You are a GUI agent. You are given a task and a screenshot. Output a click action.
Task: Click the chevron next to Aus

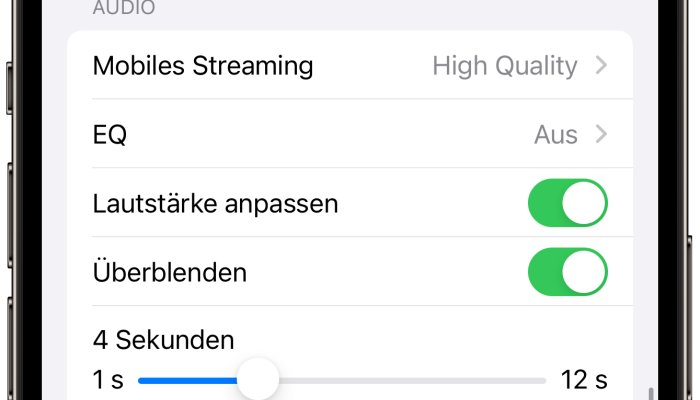(601, 134)
